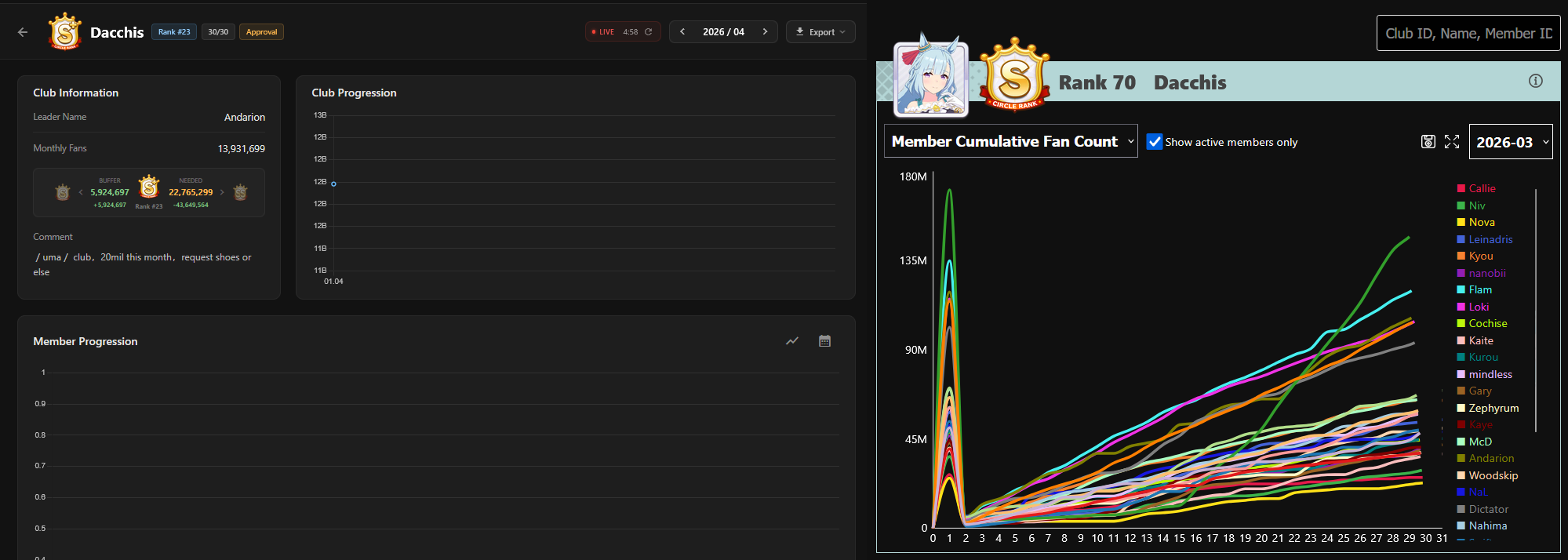This screenshot has height=560, width=1568.
Task: Click the legend scrollbar beside member names
Action: click(x=1535, y=310)
